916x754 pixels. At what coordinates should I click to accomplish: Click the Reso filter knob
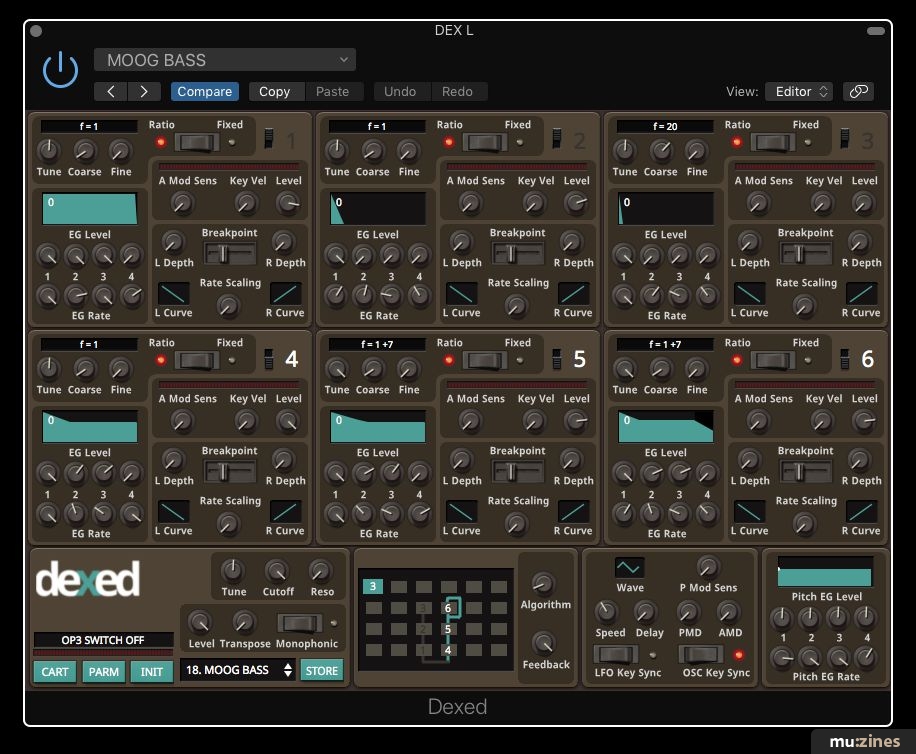320,571
